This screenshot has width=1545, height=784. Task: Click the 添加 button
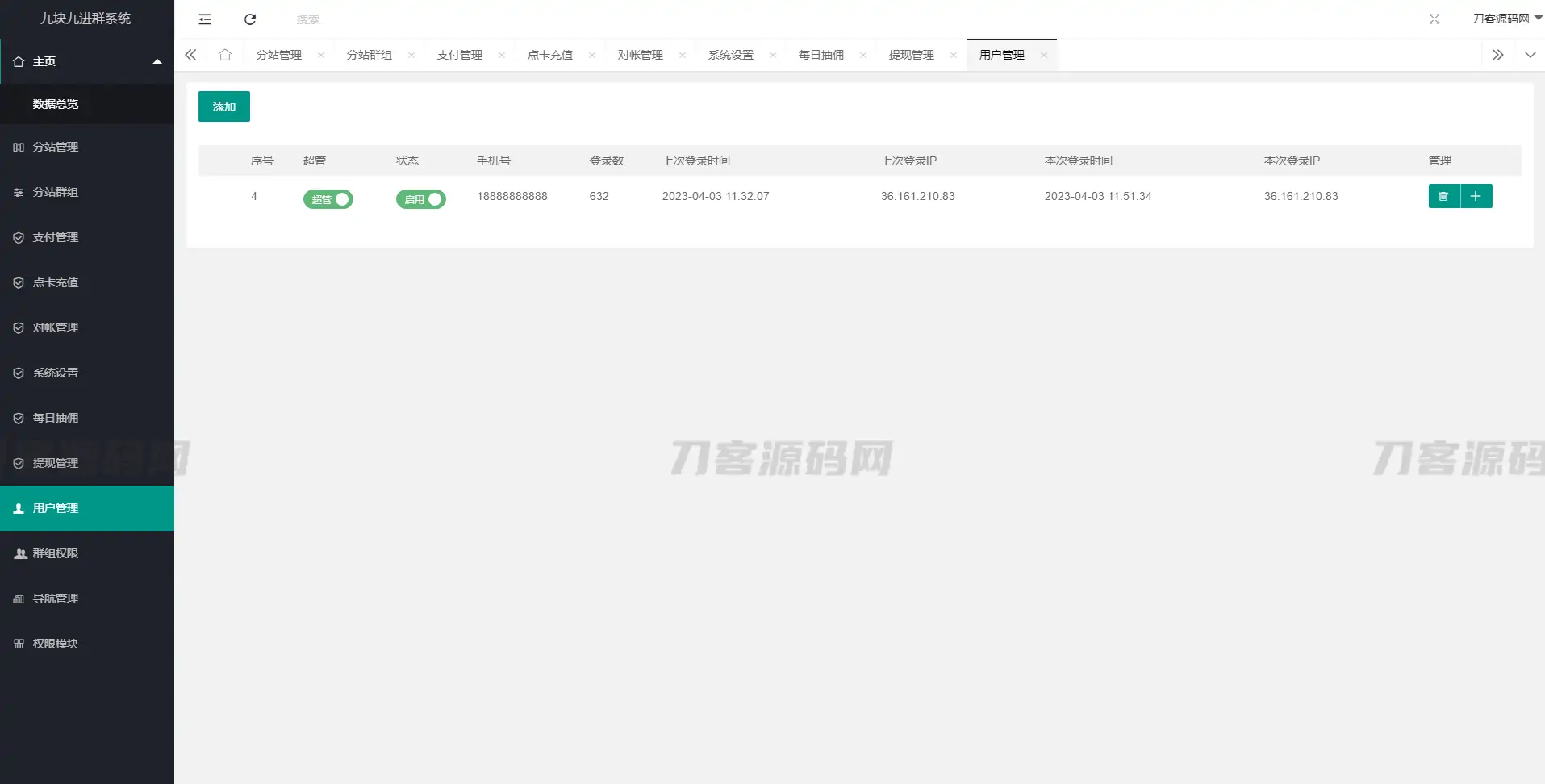tap(223, 106)
